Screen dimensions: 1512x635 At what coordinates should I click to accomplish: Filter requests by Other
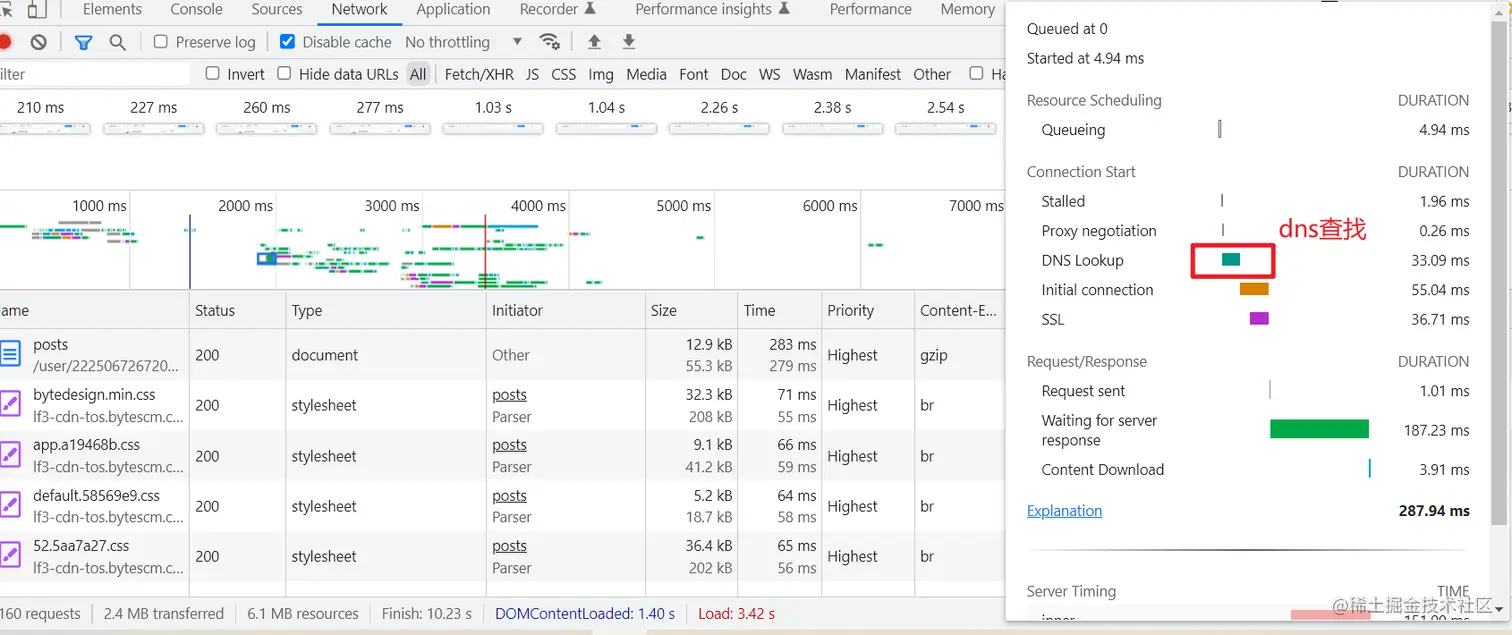pos(932,74)
